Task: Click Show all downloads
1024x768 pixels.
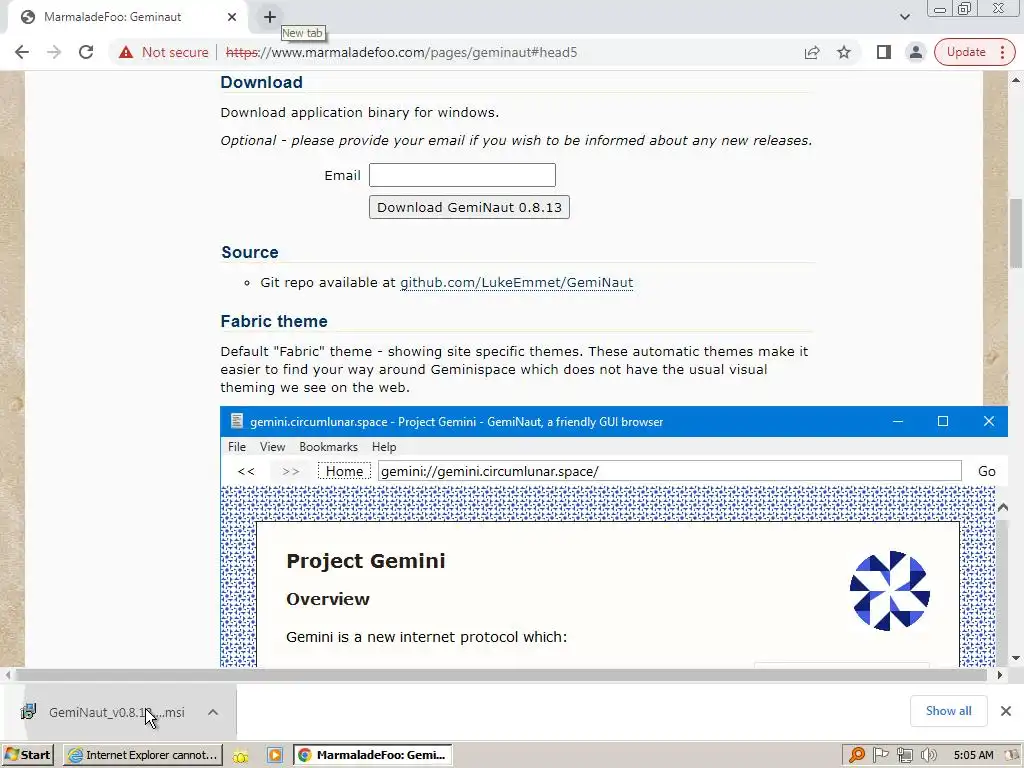Action: coord(948,711)
